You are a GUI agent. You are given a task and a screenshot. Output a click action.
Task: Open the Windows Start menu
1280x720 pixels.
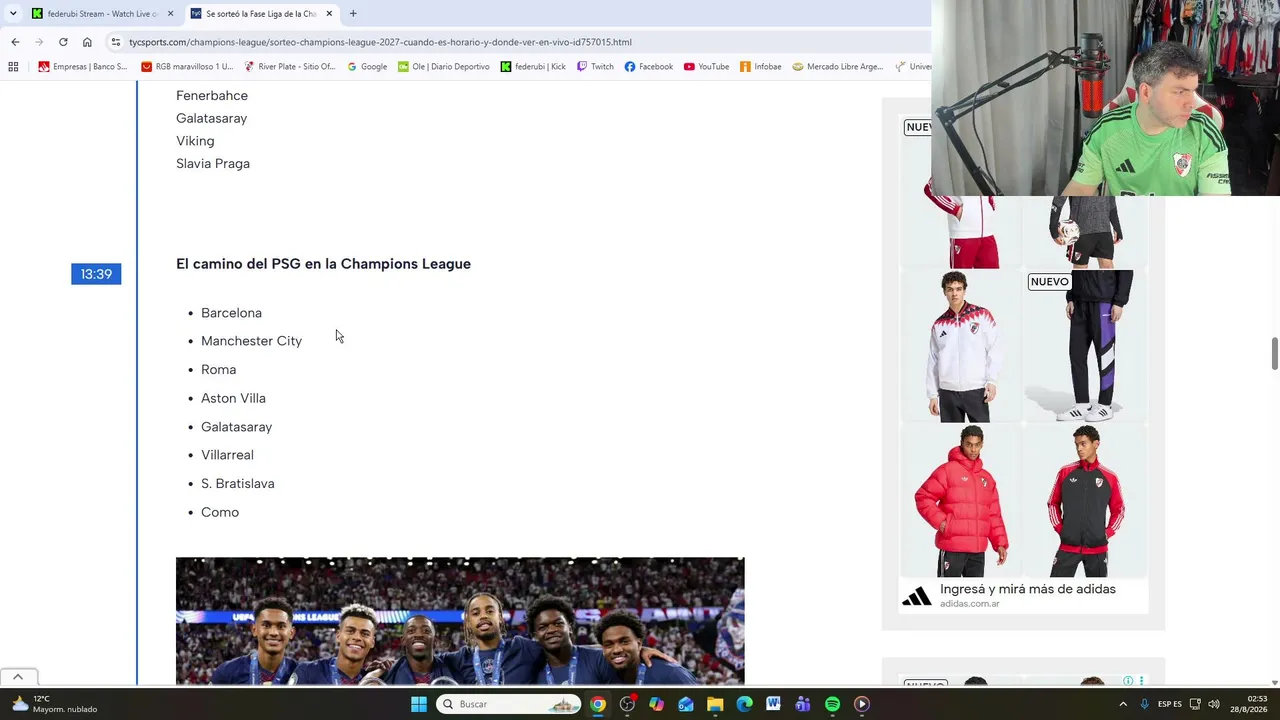(419, 704)
